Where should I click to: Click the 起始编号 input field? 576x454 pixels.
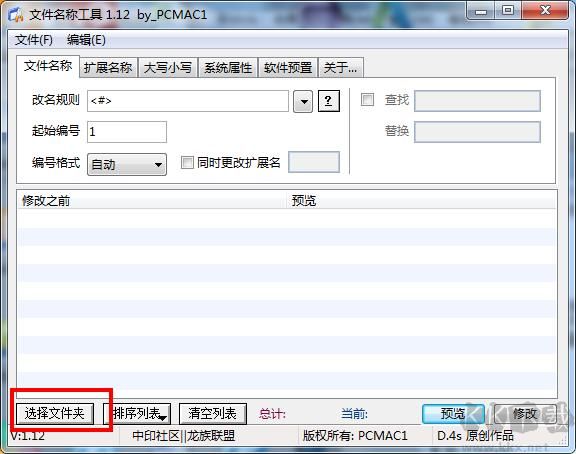pos(127,131)
